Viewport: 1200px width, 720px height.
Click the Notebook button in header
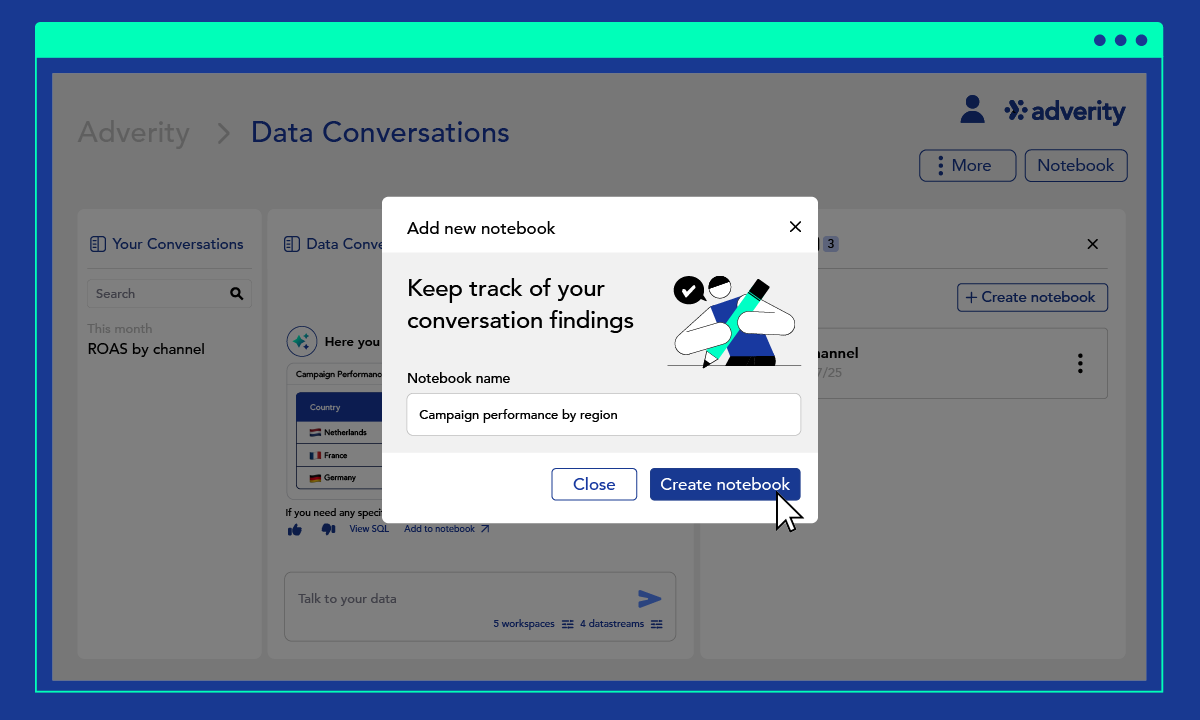pyautogui.click(x=1076, y=166)
